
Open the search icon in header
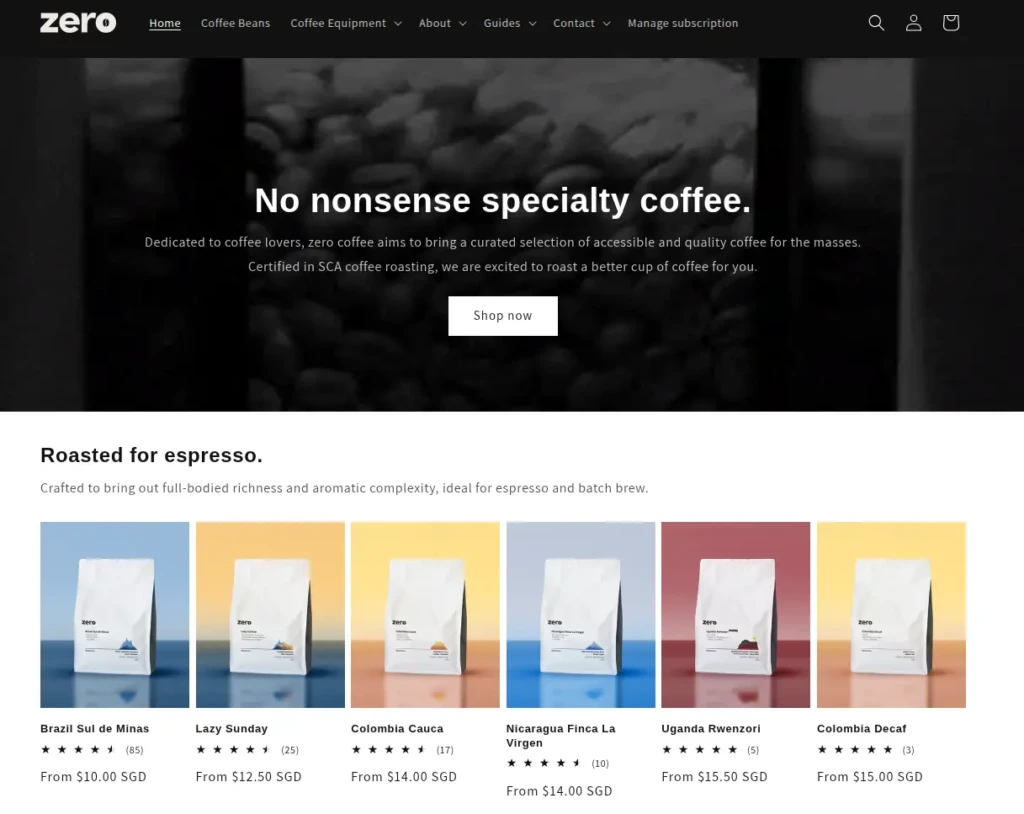876,23
